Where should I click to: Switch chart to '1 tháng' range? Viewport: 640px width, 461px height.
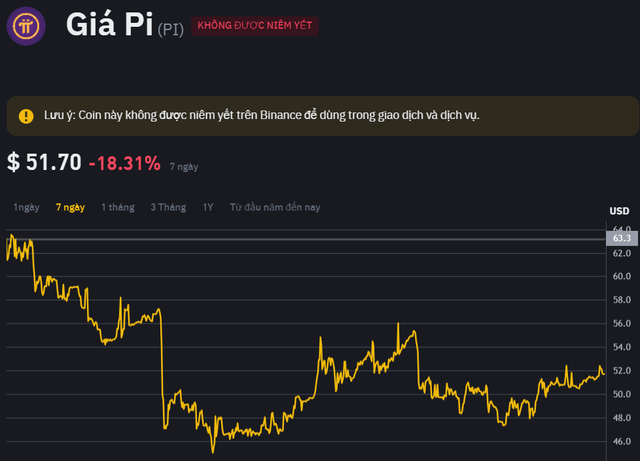tap(117, 207)
